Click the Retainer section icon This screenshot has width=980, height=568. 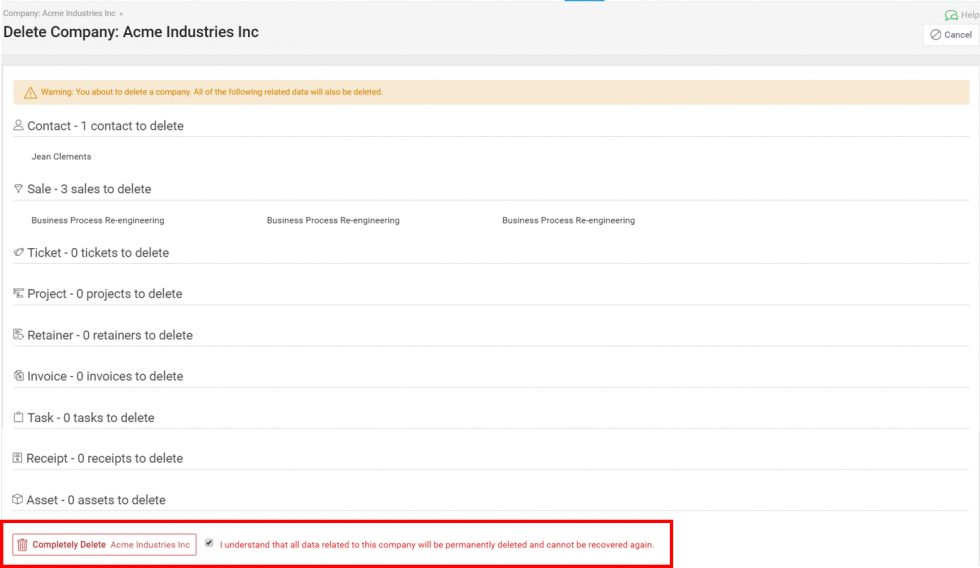coord(18,335)
